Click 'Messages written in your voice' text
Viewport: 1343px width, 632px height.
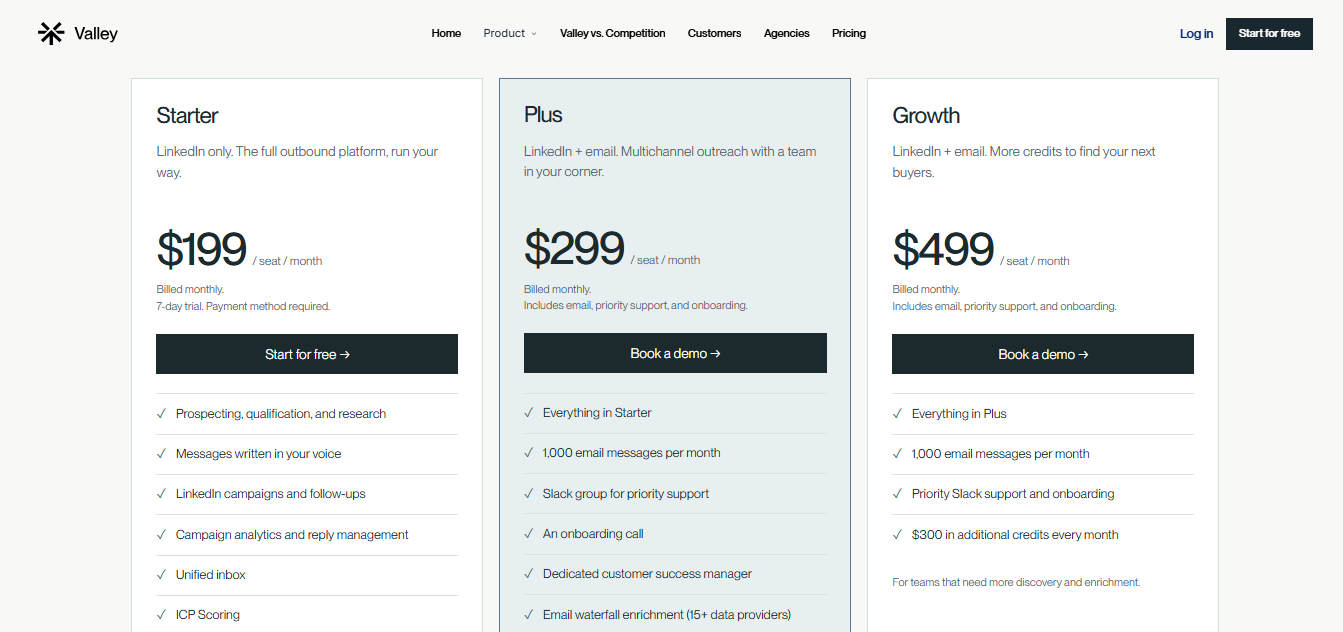pyautogui.click(x=259, y=453)
